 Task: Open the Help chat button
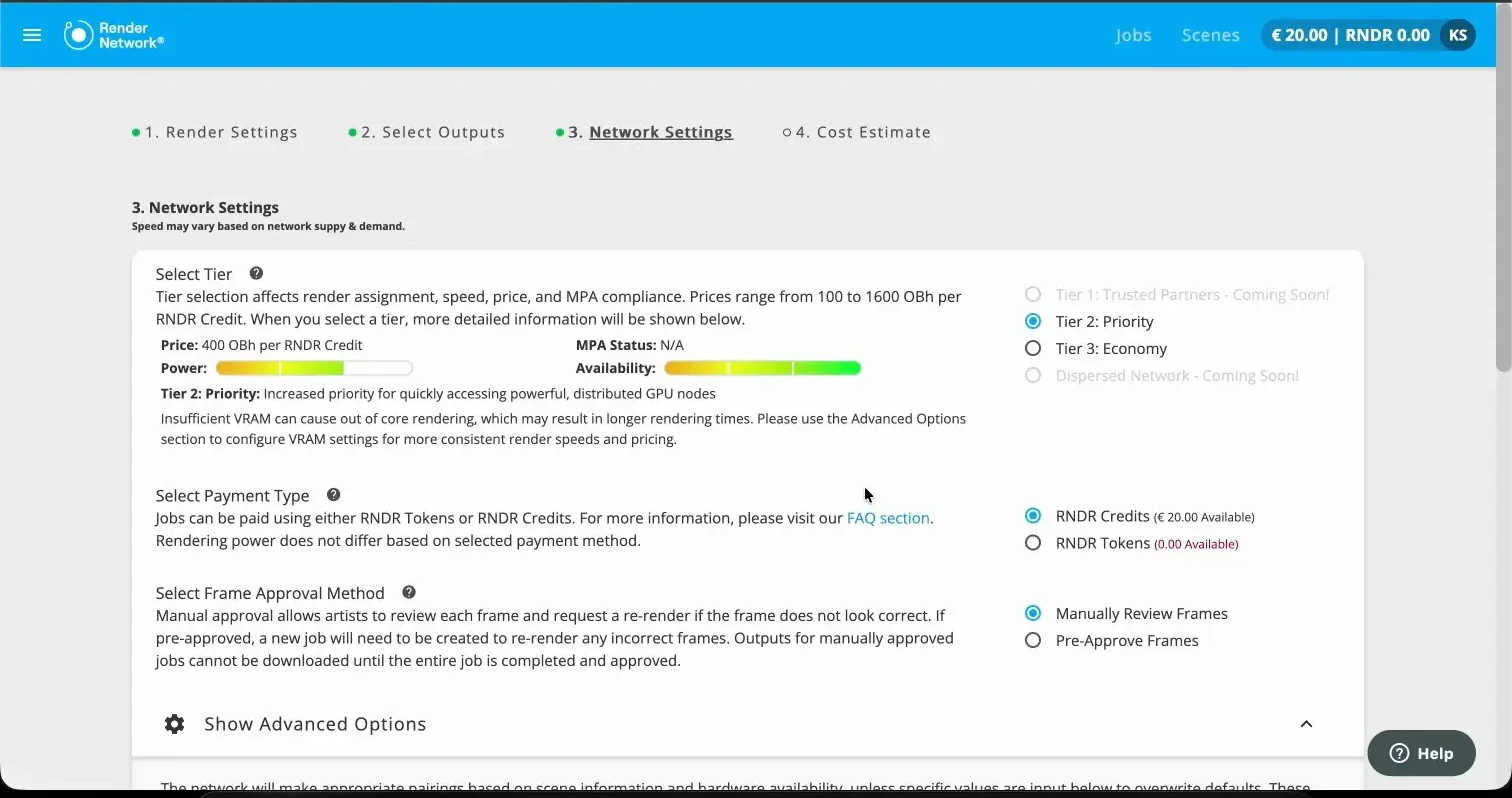(x=1421, y=753)
